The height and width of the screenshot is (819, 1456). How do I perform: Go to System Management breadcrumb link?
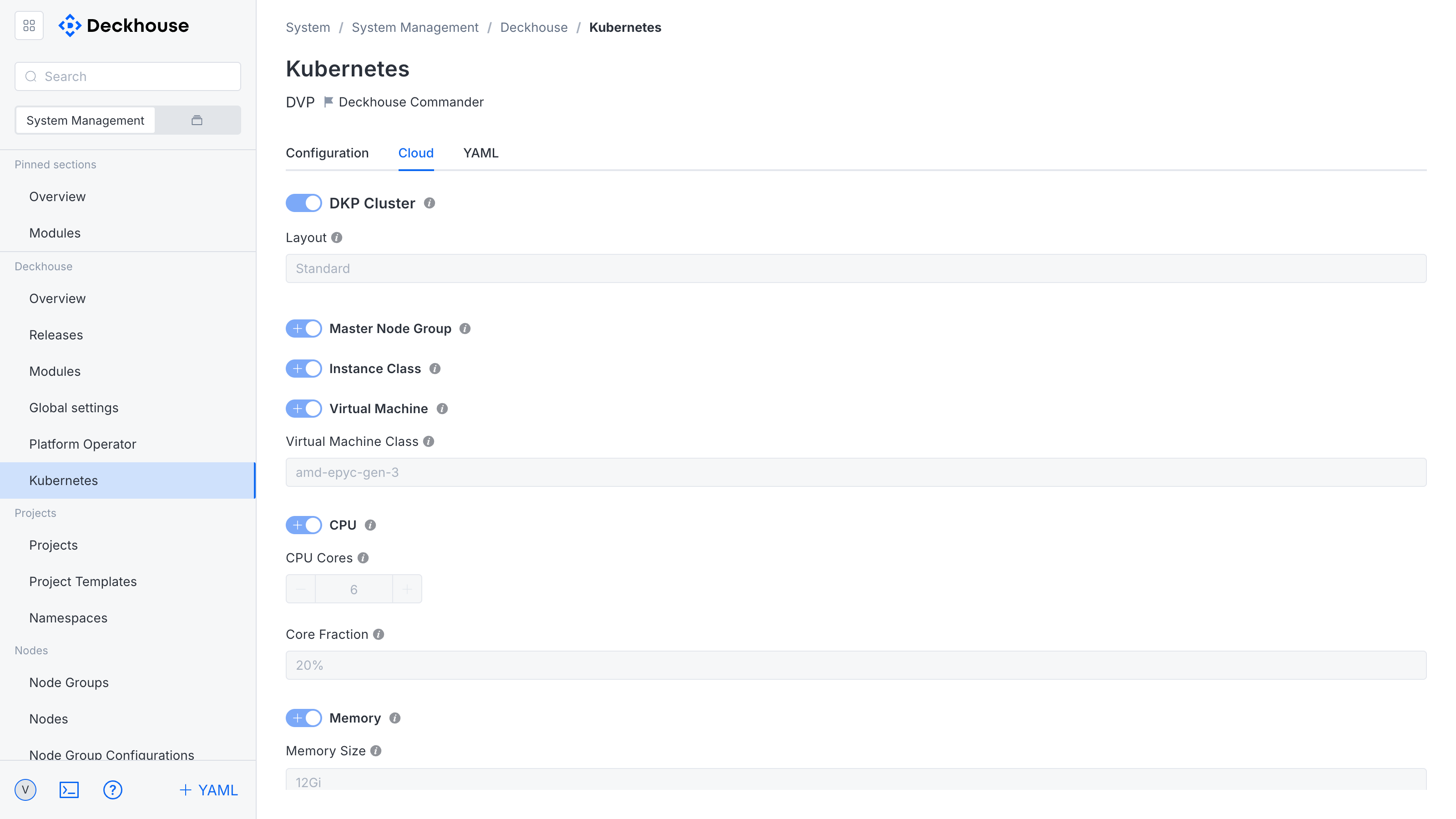click(415, 27)
